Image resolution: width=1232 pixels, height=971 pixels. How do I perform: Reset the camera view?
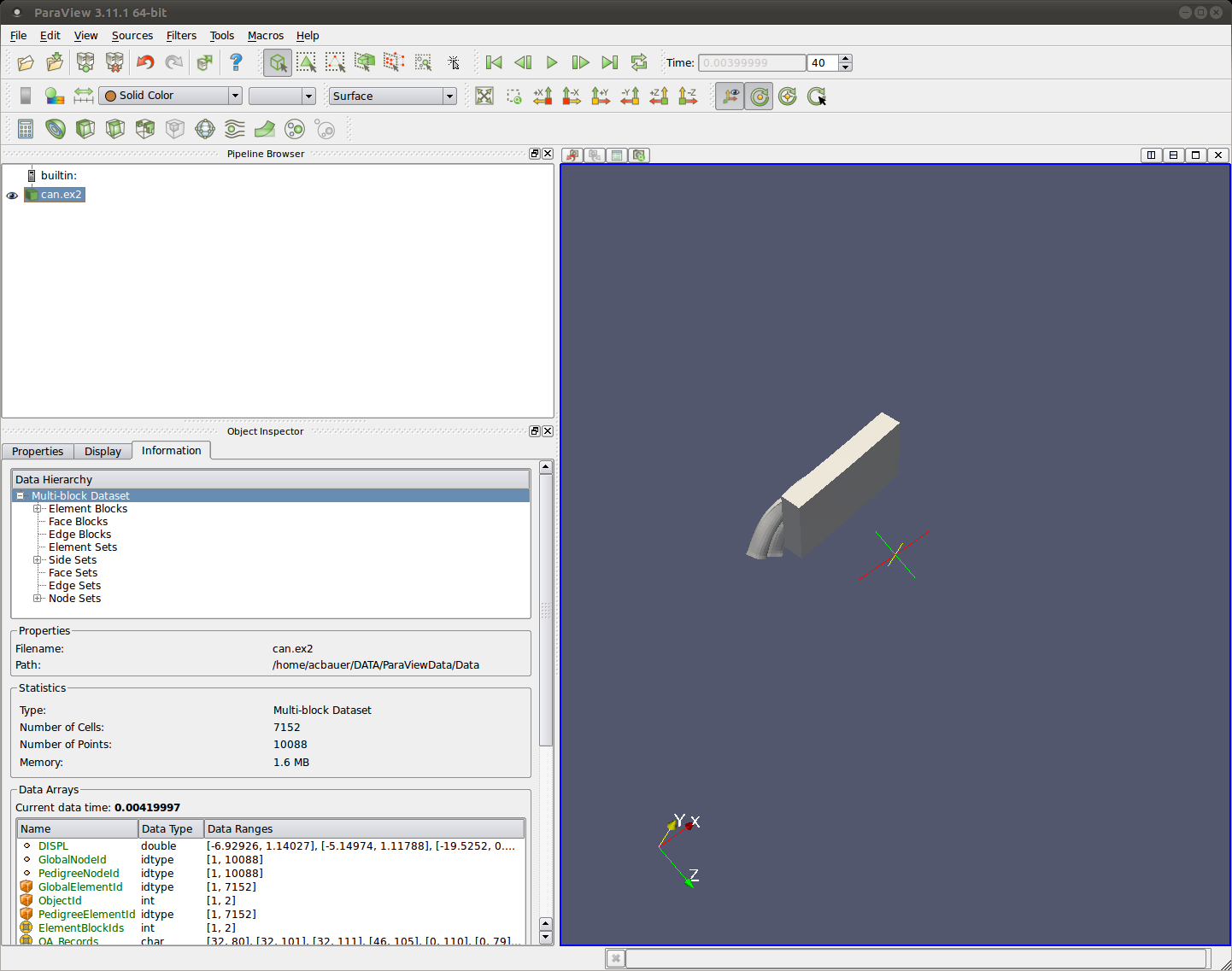[x=484, y=96]
